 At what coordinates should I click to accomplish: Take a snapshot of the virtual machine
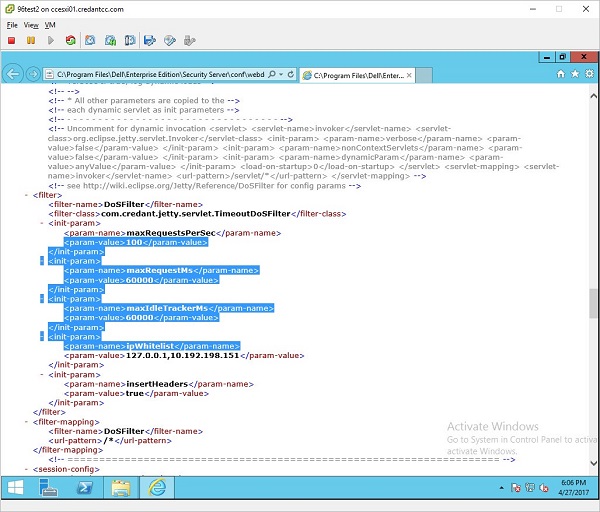pos(89,41)
